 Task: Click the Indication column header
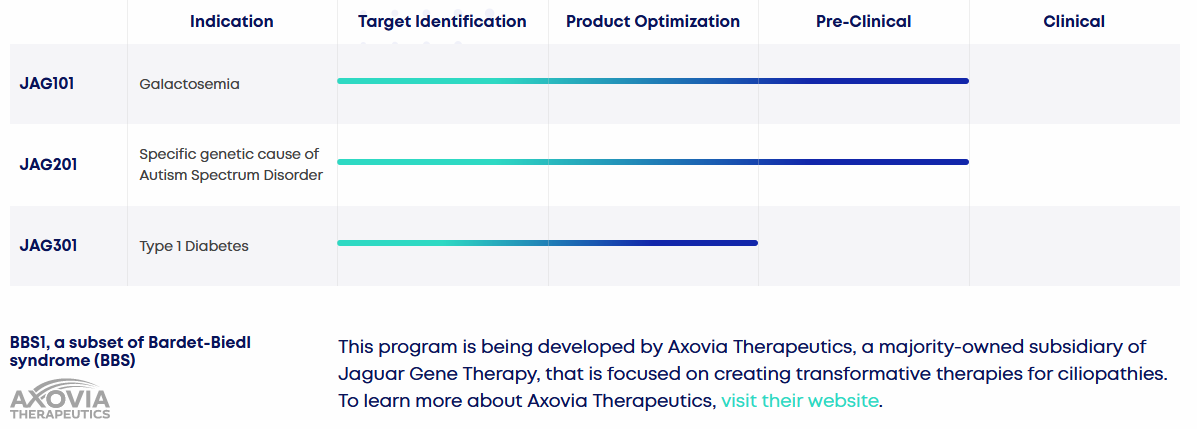pyautogui.click(x=231, y=21)
